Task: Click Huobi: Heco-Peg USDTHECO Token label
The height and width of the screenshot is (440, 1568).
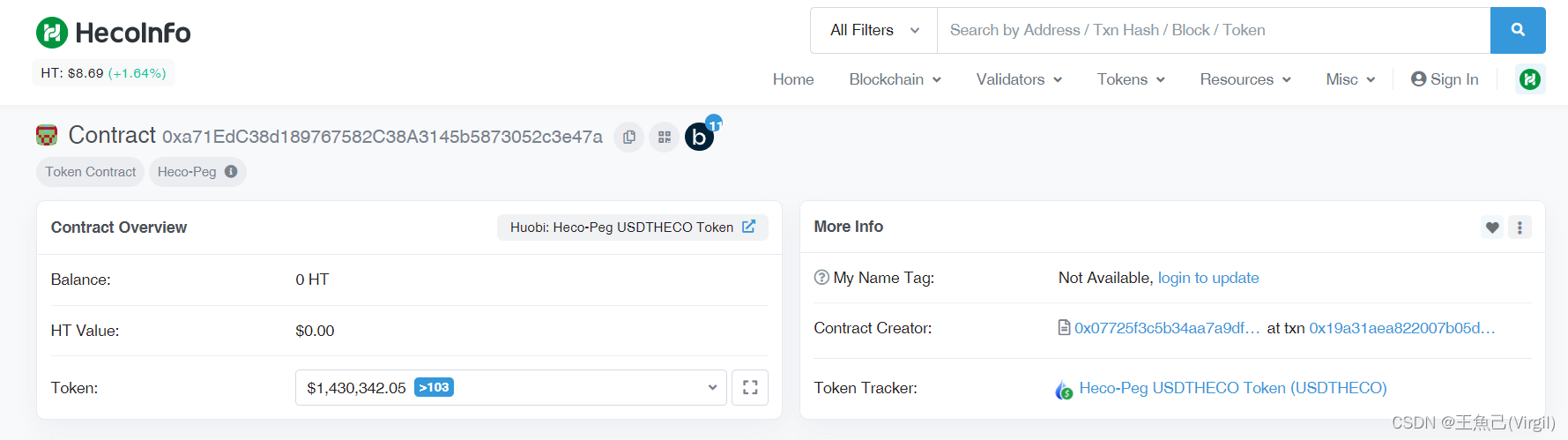Action: tap(621, 227)
